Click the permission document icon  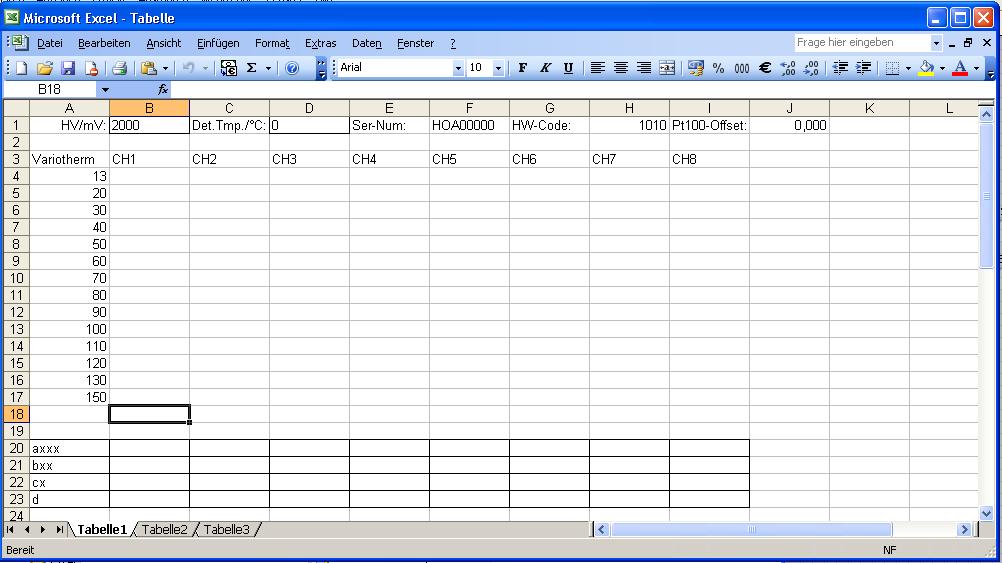(91, 68)
